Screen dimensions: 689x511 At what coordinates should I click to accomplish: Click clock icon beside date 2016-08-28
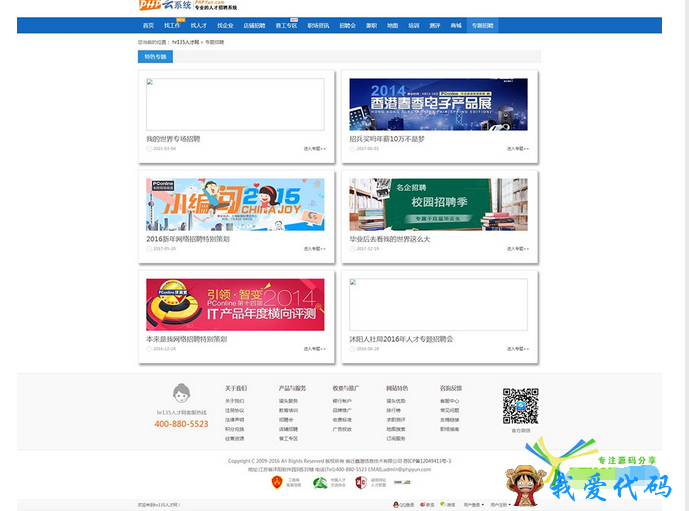(352, 349)
